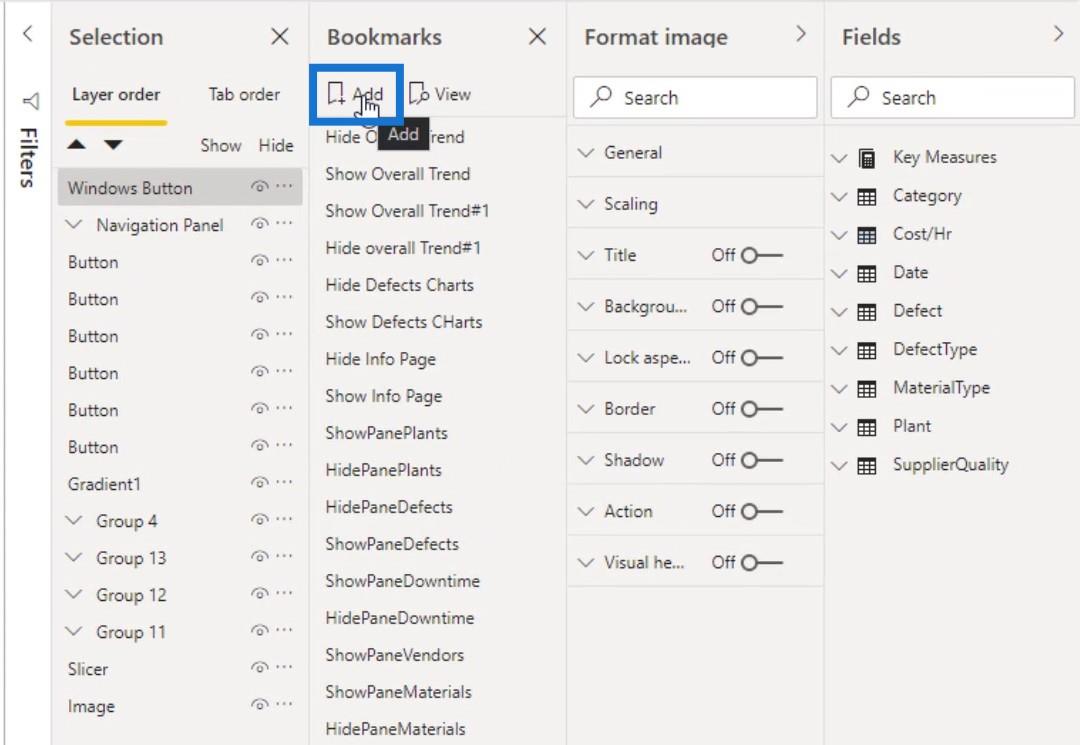
Task: Turn on the Lock aspect toggle
Action: (x=761, y=358)
